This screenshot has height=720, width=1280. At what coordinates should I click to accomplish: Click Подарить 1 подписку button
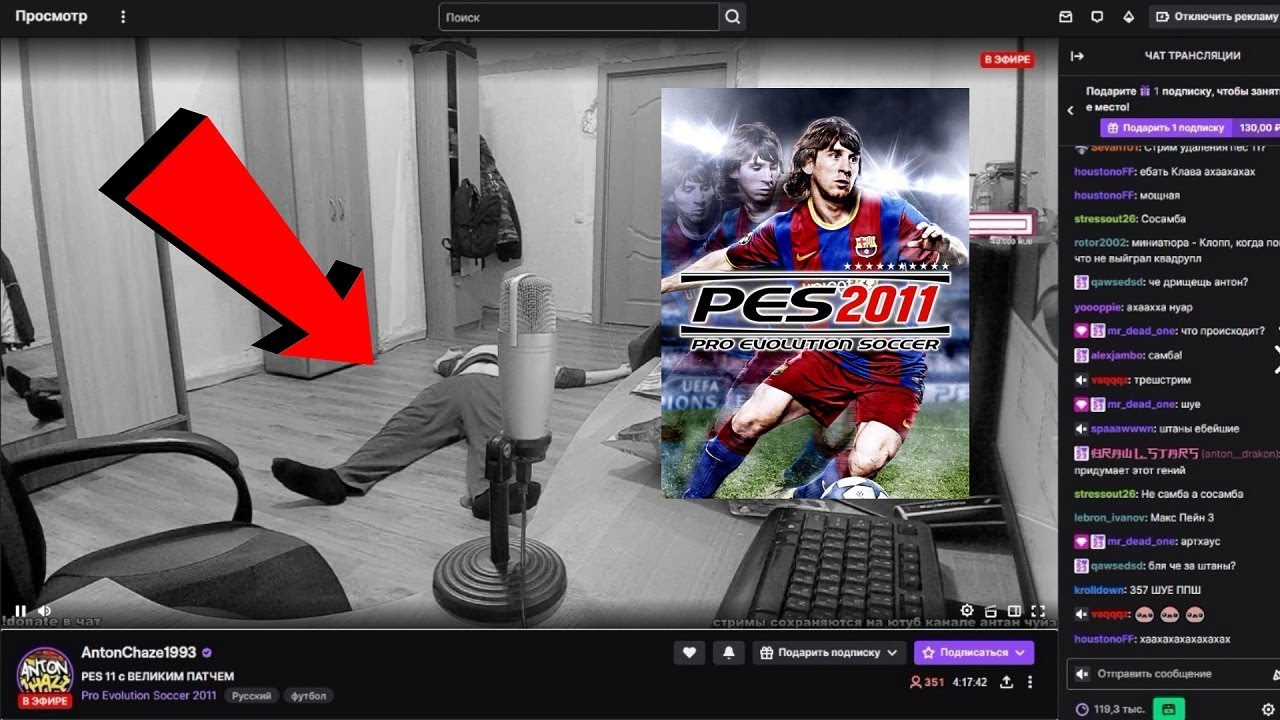click(1166, 128)
